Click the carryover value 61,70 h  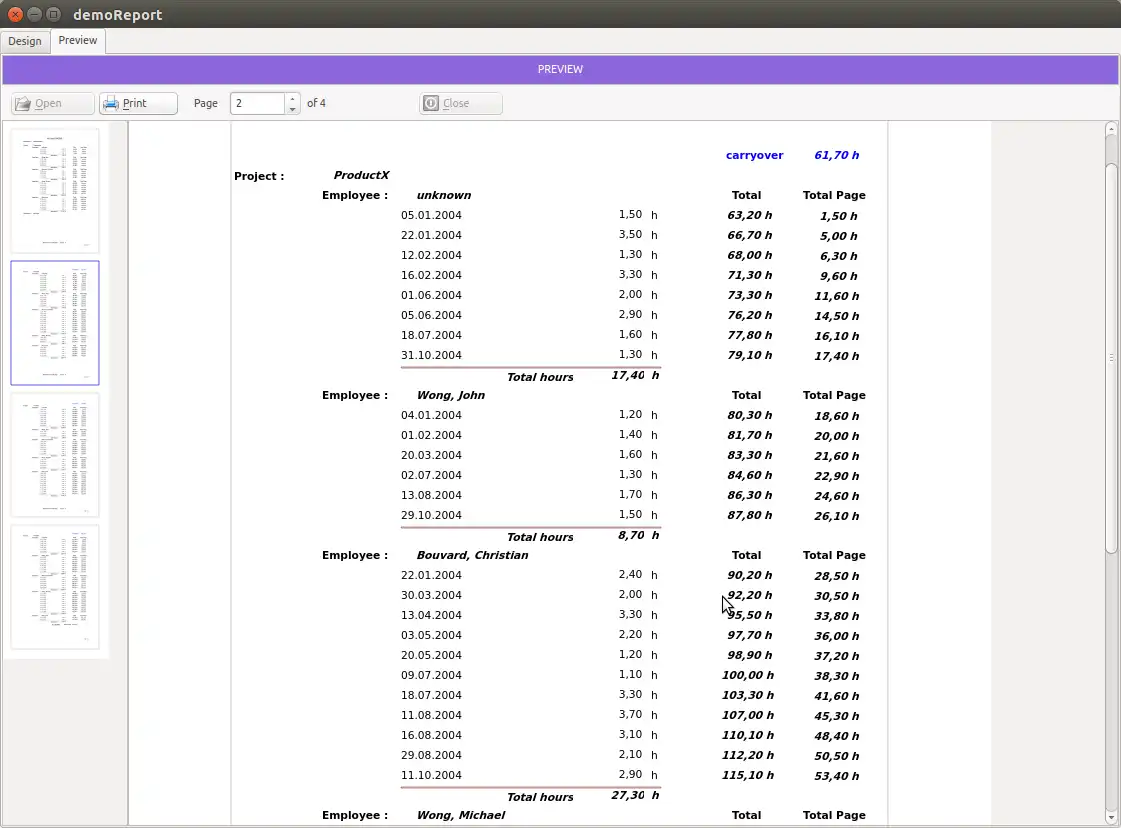(x=836, y=155)
